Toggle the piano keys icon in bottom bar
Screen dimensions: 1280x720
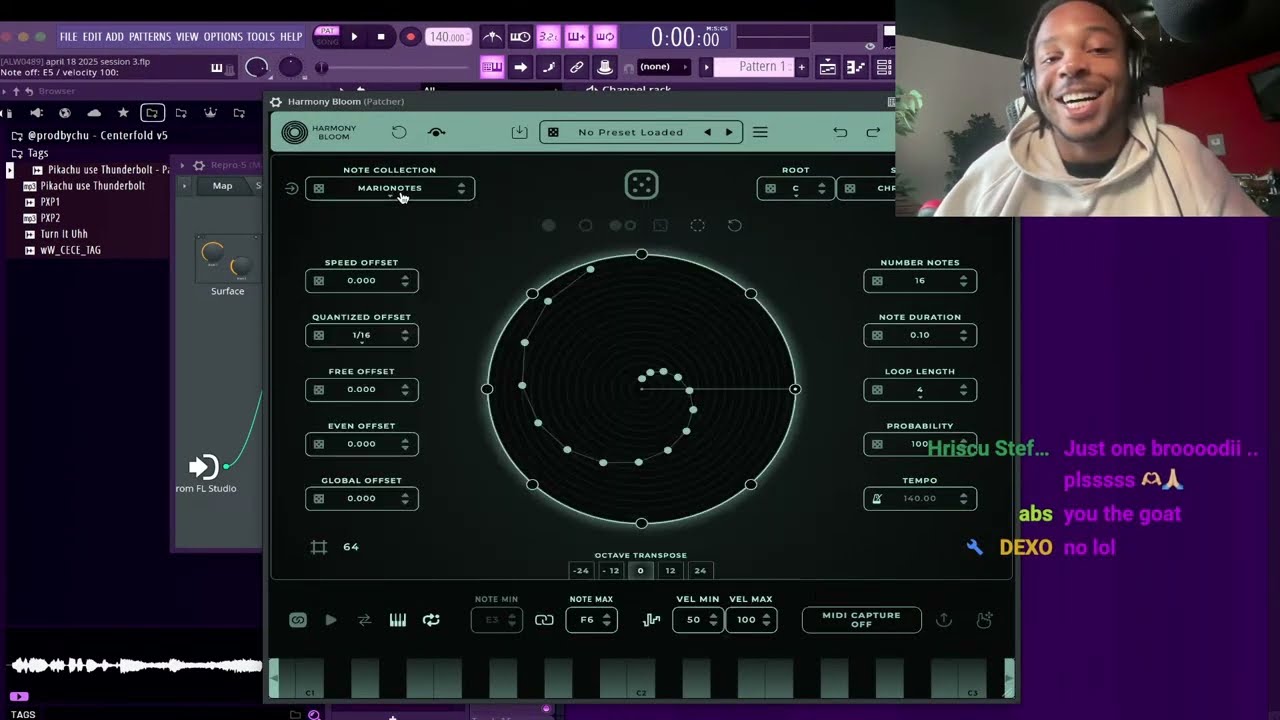398,620
